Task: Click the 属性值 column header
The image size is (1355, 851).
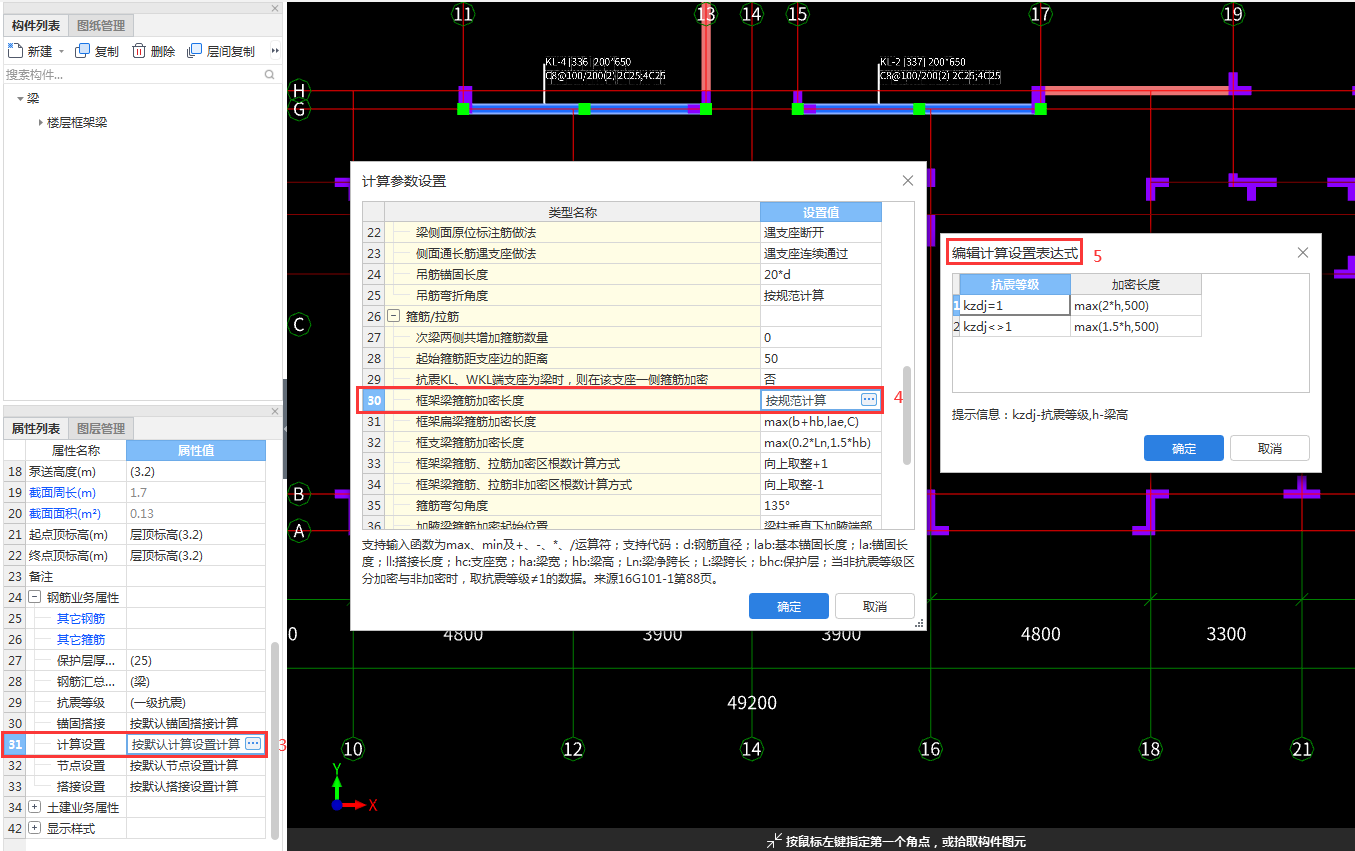Action: pyautogui.click(x=196, y=450)
